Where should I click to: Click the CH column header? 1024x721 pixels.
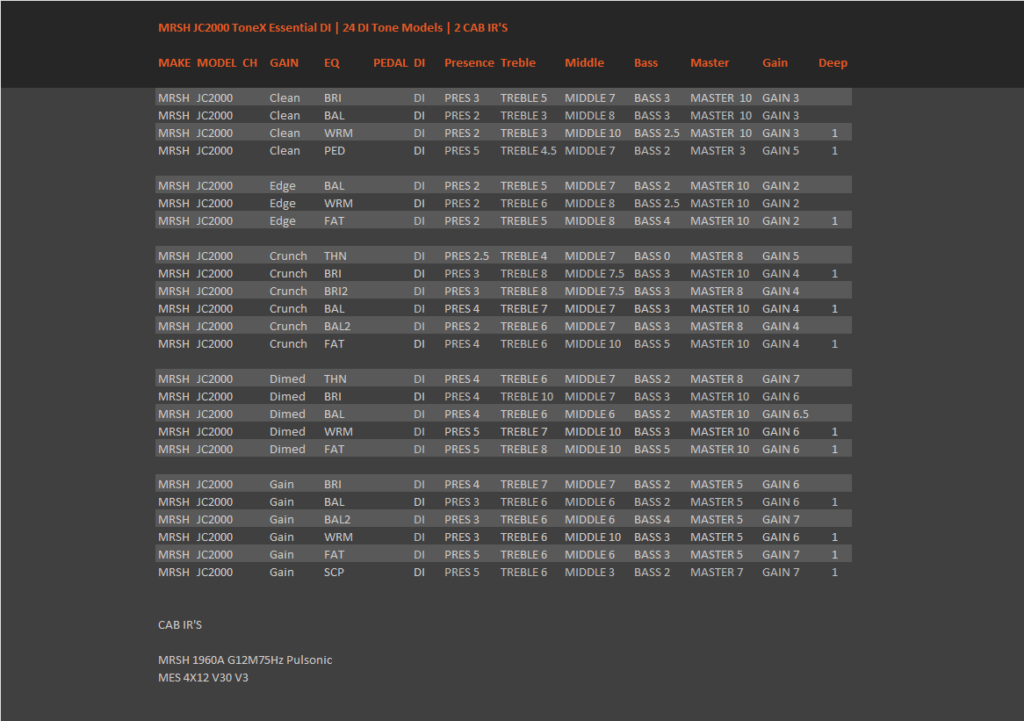coord(250,63)
